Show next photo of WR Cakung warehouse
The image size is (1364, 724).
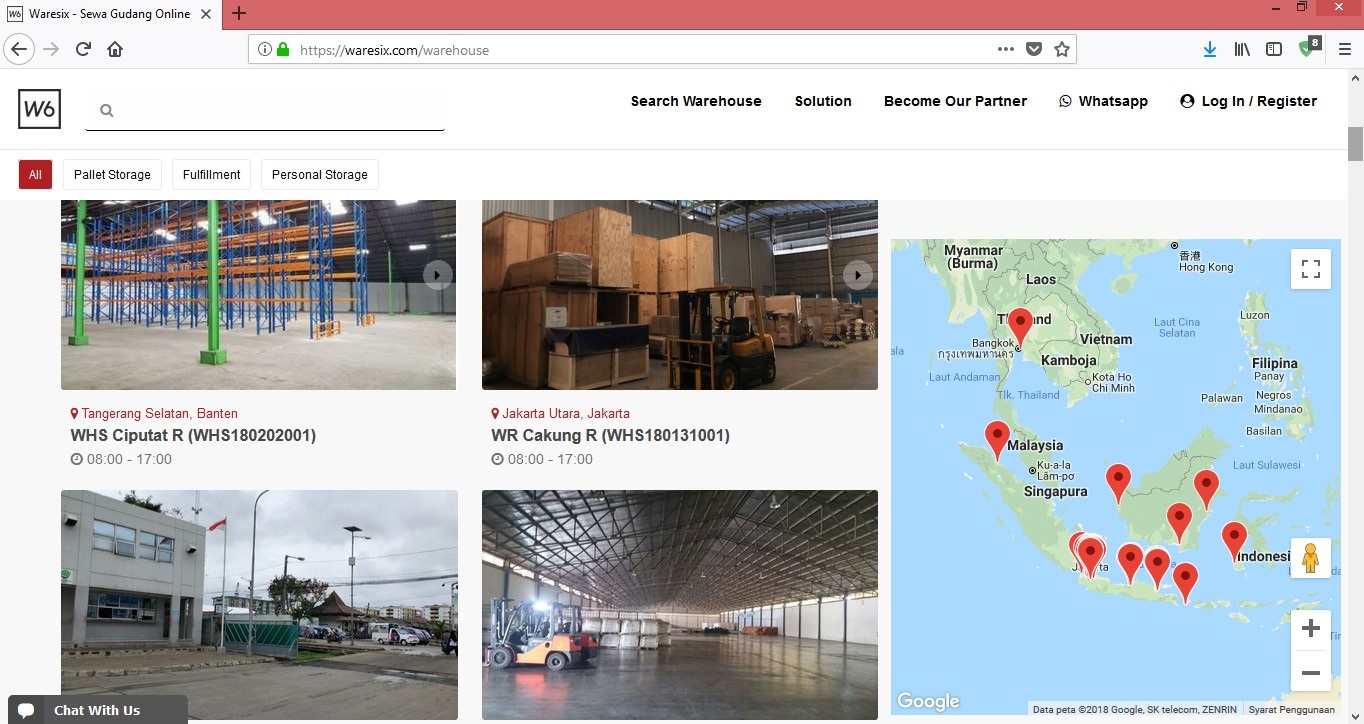[857, 274]
